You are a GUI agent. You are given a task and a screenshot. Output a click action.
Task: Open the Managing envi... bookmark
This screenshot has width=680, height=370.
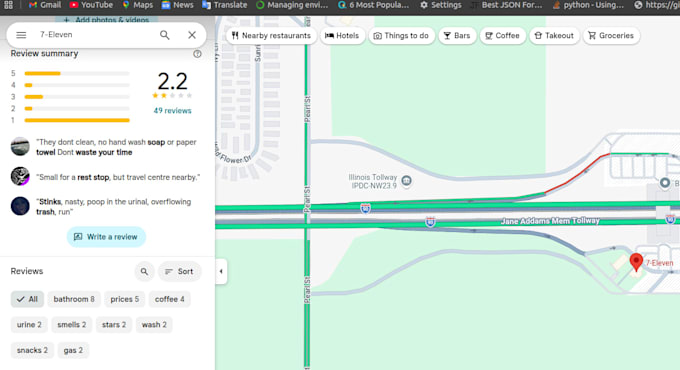tap(292, 5)
